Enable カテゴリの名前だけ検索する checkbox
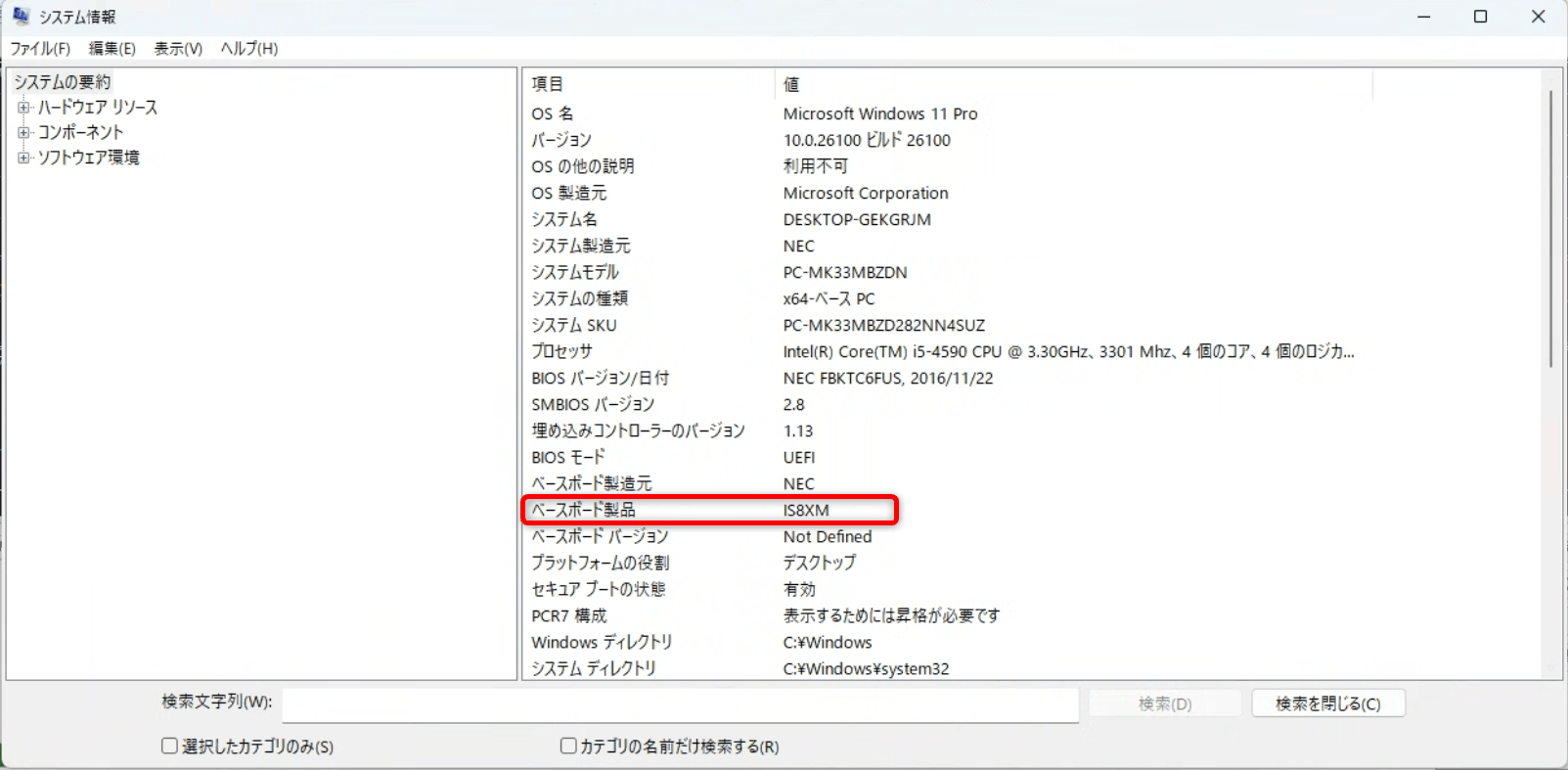 coord(568,747)
